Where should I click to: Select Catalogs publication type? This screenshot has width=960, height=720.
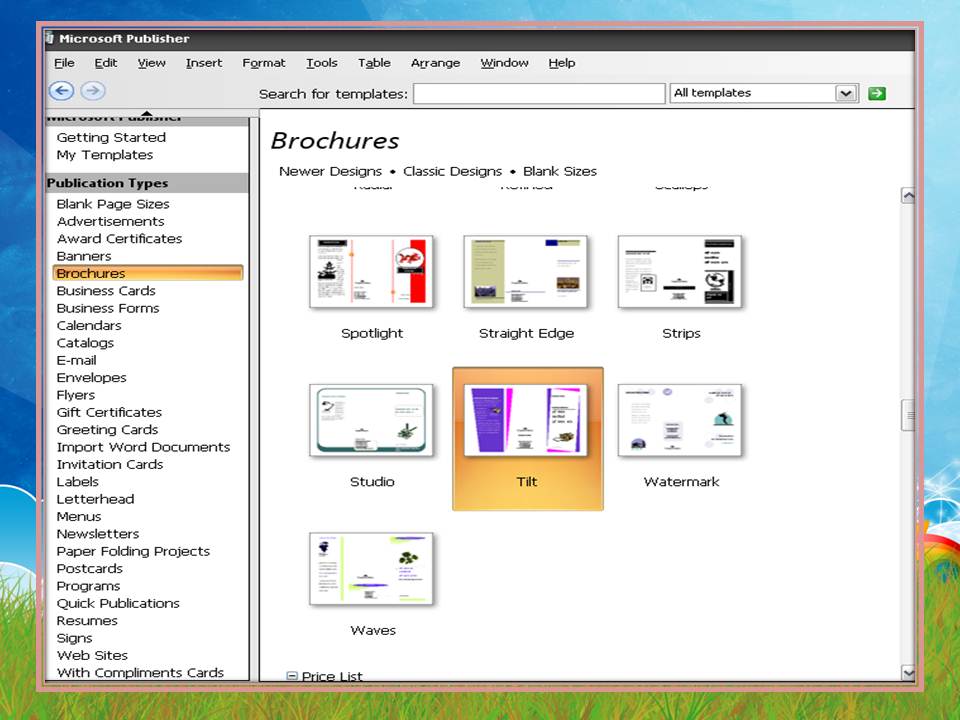click(85, 343)
